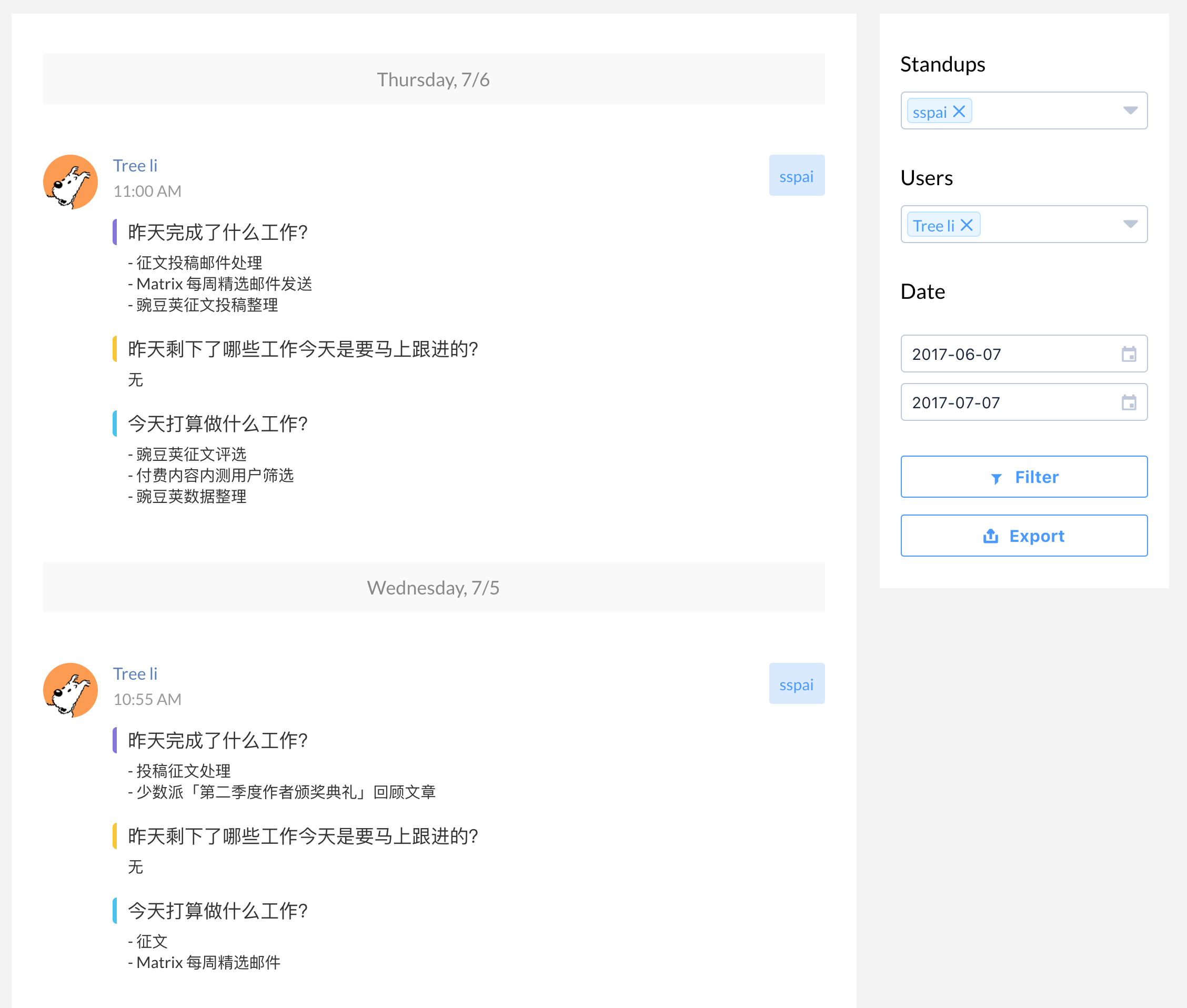The image size is (1187, 1008).
Task: Click the Thursday, 7/6 date header
Action: [x=433, y=79]
